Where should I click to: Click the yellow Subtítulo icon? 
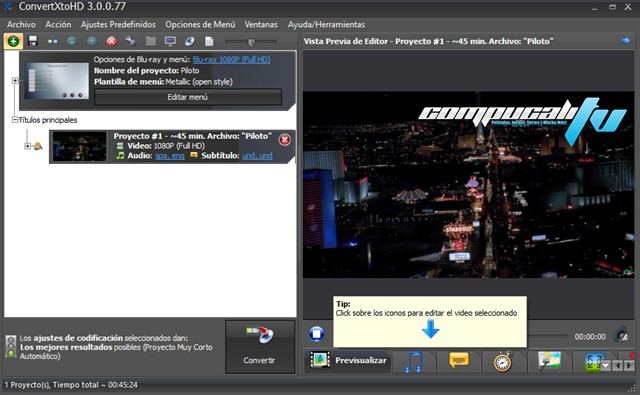pos(194,155)
